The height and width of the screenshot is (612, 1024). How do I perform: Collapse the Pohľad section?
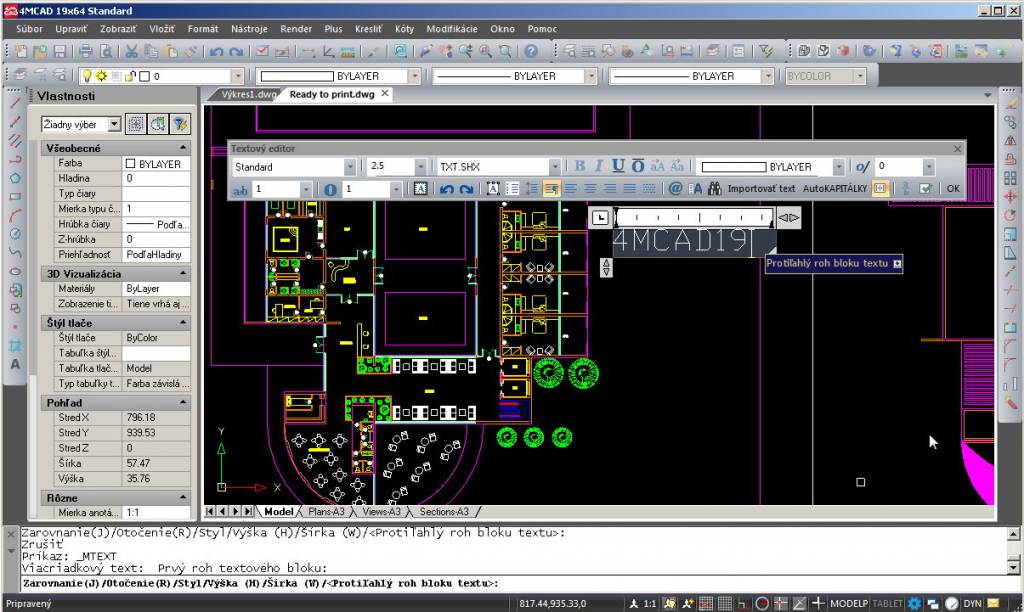click(x=183, y=402)
